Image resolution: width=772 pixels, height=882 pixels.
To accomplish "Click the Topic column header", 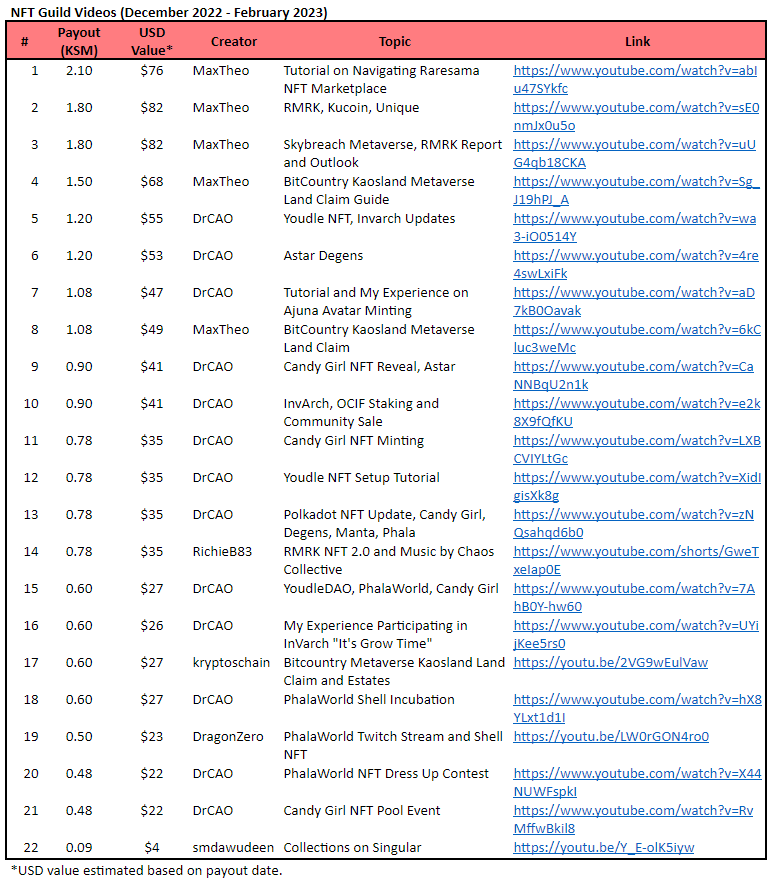I will pos(395,42).
